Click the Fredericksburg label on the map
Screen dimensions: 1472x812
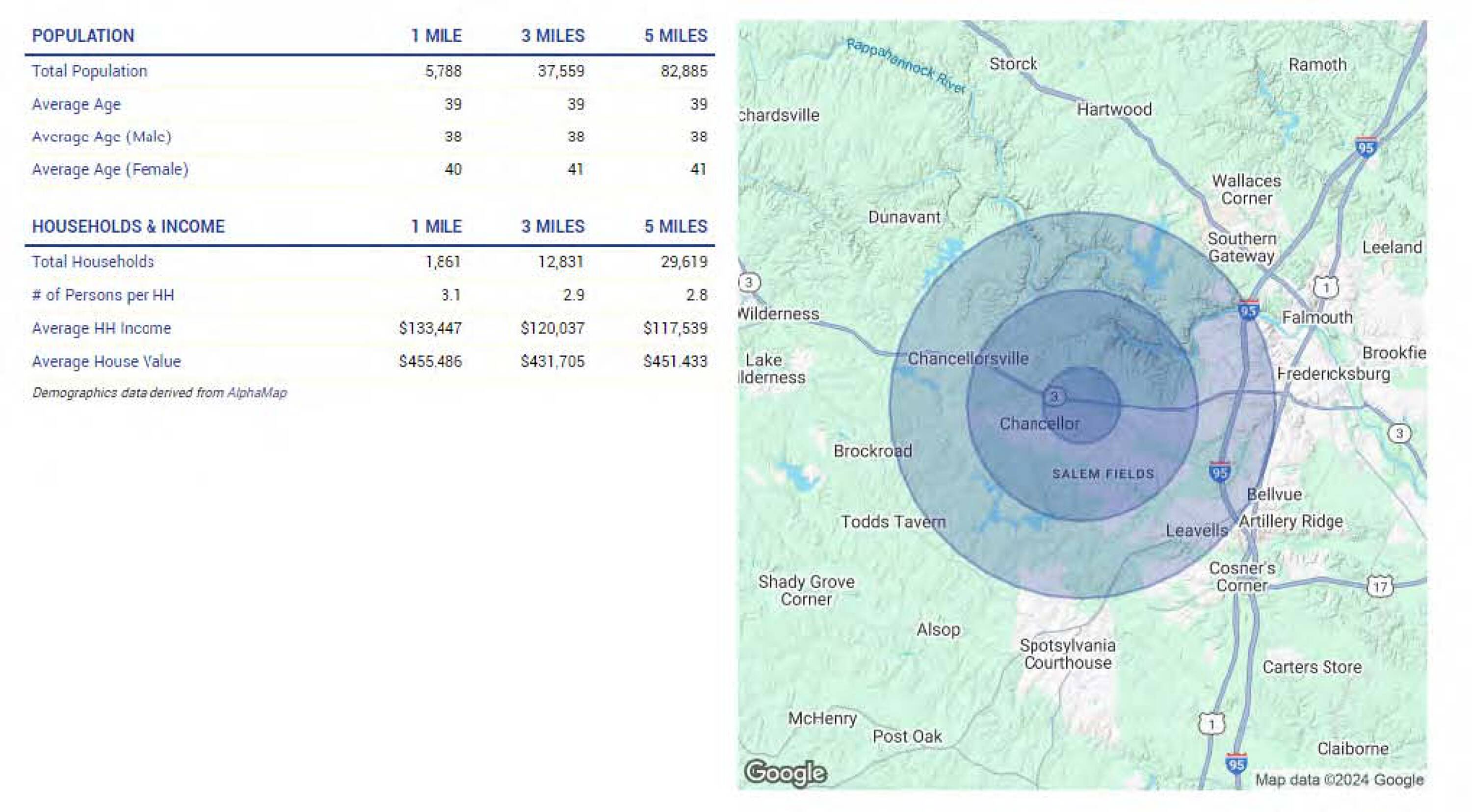[1333, 374]
